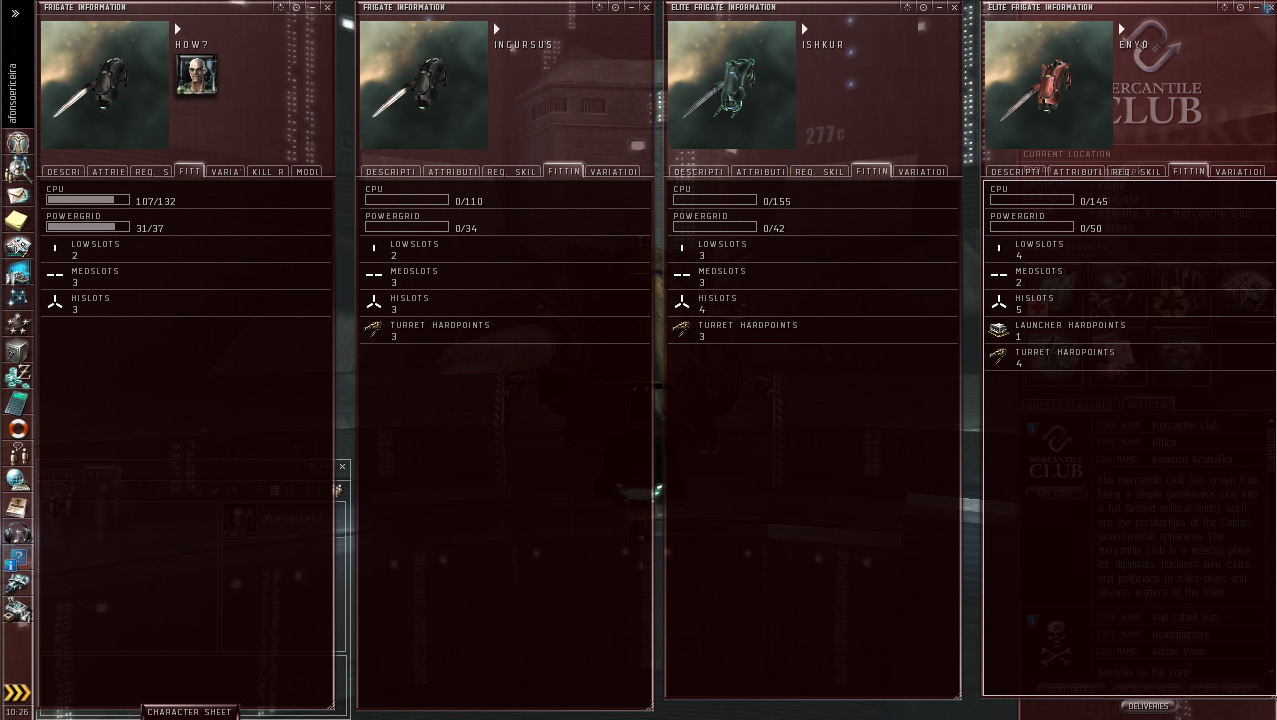Open the lifebuoy Help icon
The width and height of the screenshot is (1277, 720).
click(17, 429)
